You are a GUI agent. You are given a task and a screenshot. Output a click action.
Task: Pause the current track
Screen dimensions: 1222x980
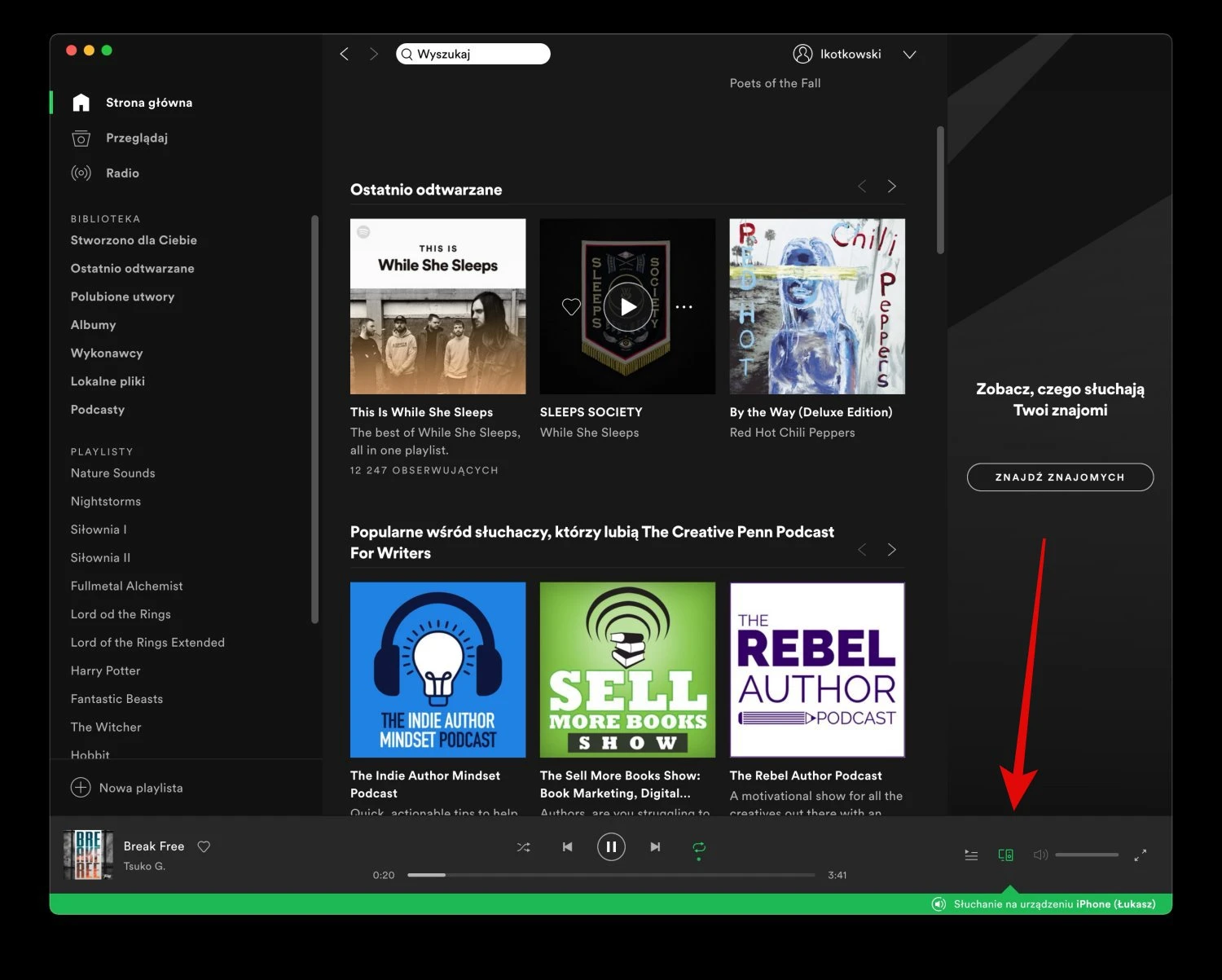pyautogui.click(x=611, y=847)
